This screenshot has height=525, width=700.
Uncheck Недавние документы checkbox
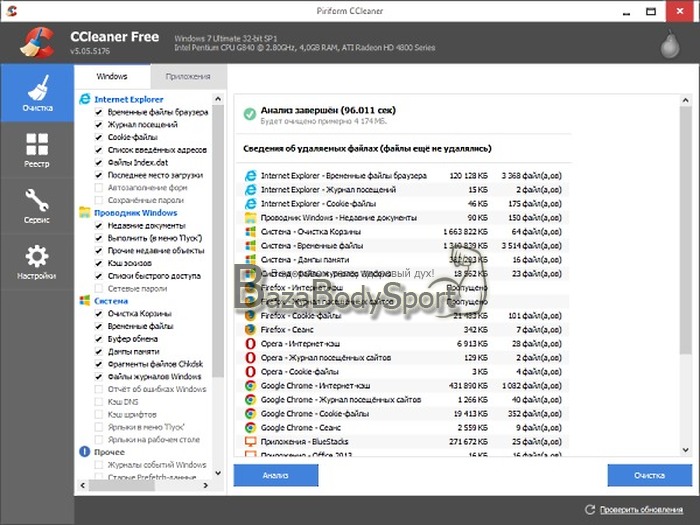99,225
